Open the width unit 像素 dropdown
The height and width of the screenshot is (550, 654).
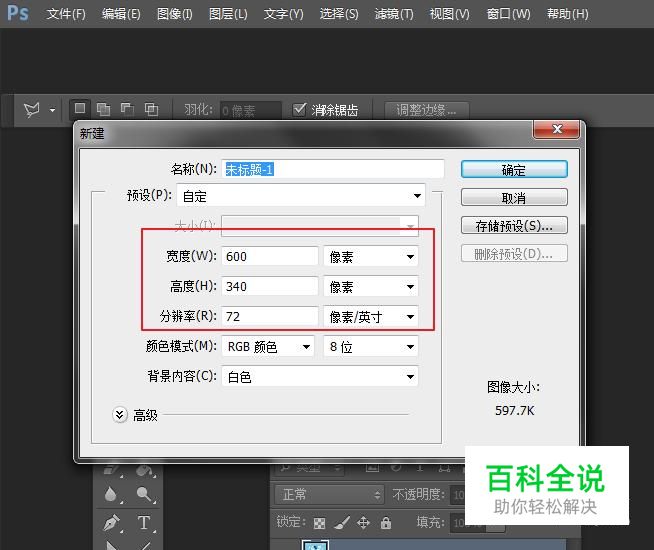371,256
